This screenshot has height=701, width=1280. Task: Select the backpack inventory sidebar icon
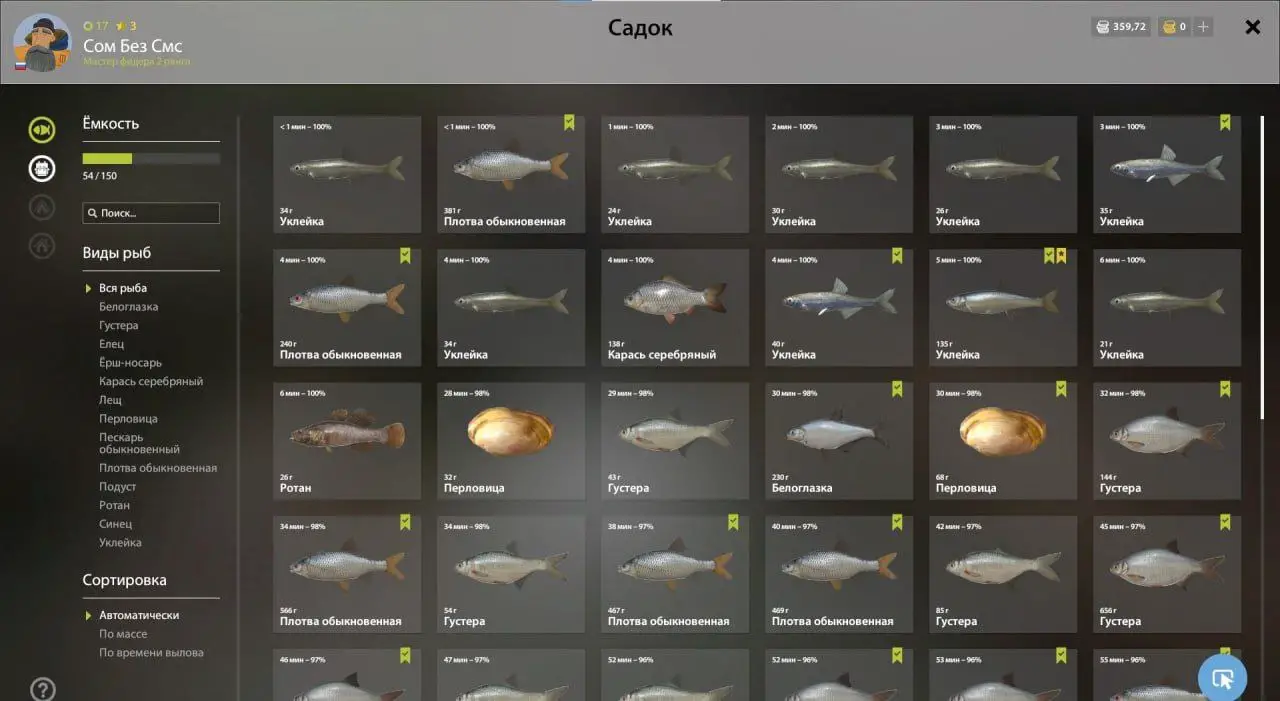(x=42, y=168)
